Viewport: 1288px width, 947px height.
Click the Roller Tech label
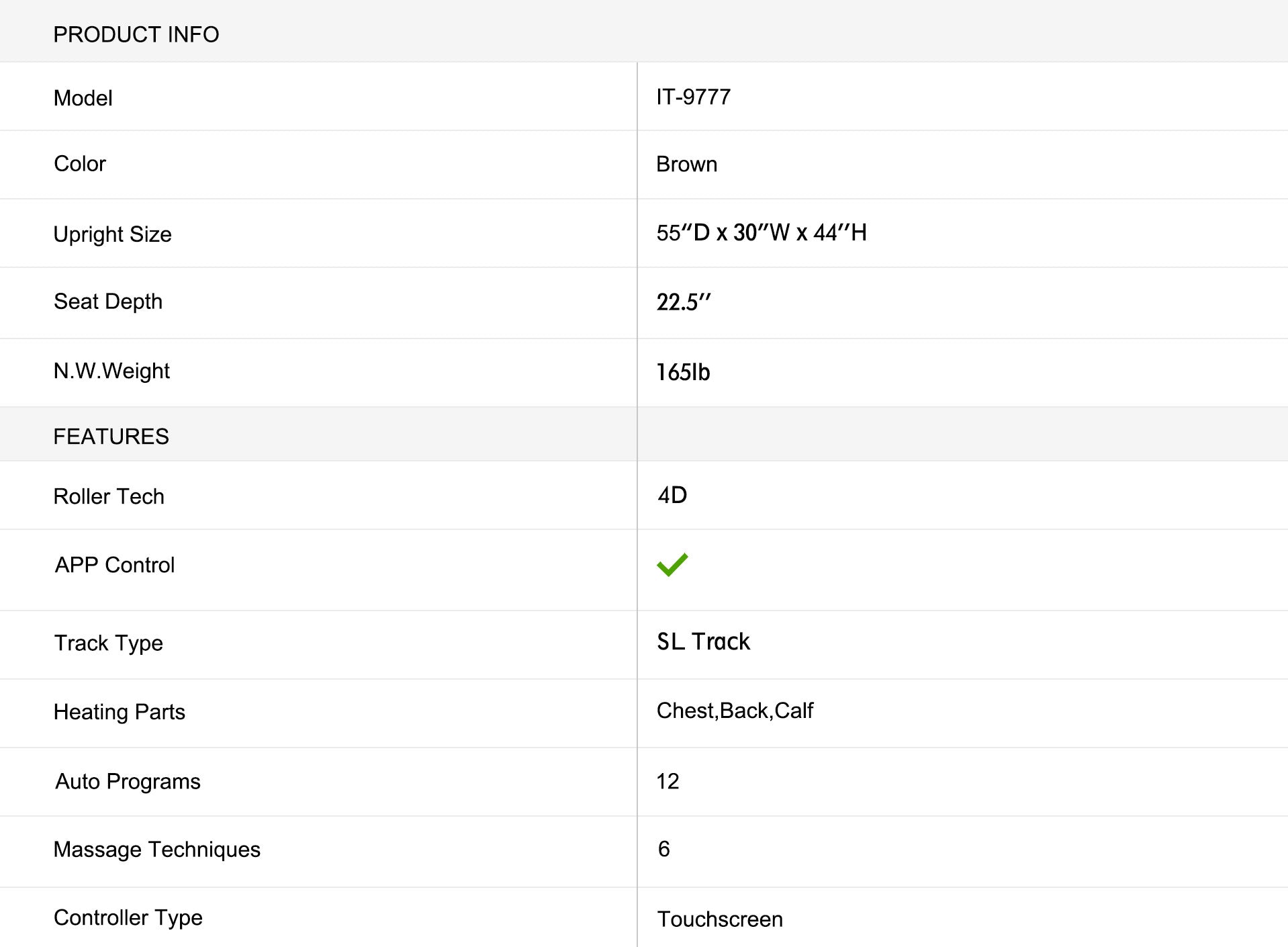pyautogui.click(x=109, y=496)
